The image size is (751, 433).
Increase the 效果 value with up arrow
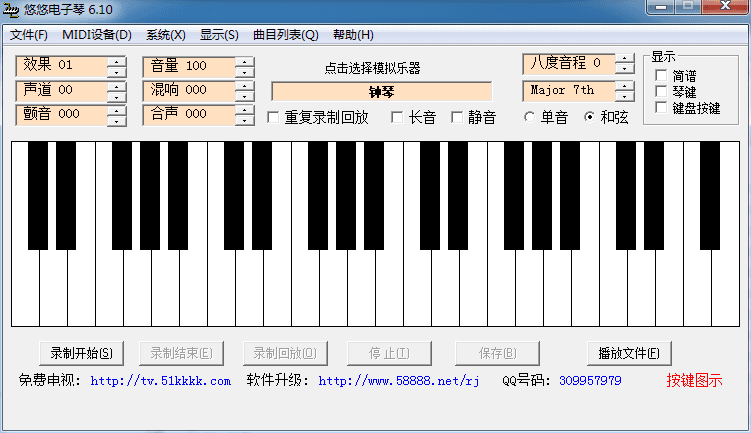tap(116, 61)
